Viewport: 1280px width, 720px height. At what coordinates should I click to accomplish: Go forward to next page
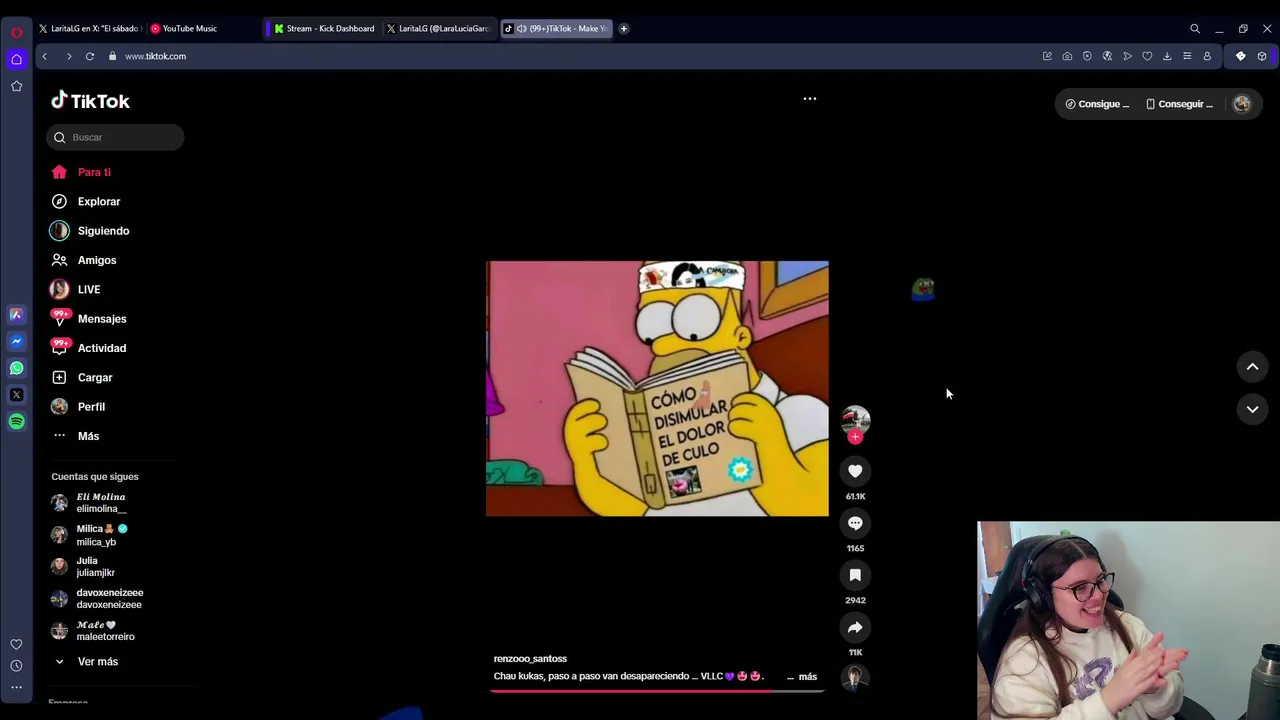coord(68,56)
